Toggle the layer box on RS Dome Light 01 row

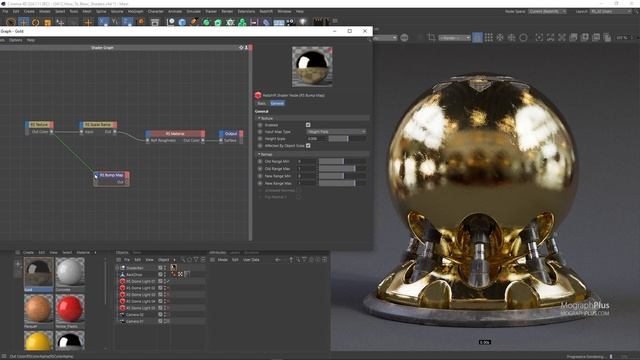point(160,281)
